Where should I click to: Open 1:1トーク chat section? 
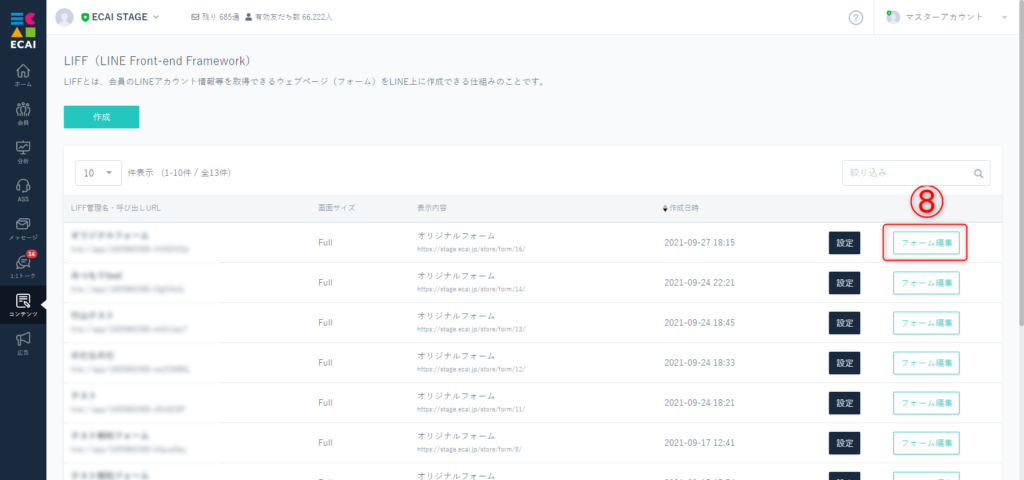click(x=23, y=266)
